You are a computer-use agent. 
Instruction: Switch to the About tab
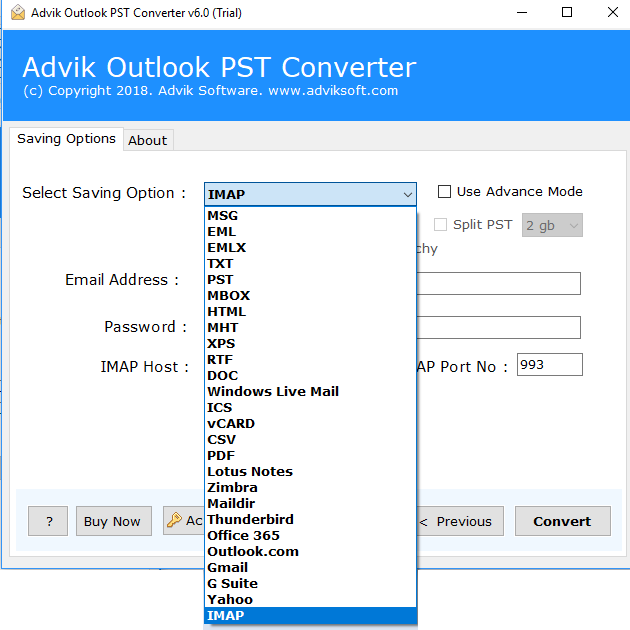(x=148, y=140)
